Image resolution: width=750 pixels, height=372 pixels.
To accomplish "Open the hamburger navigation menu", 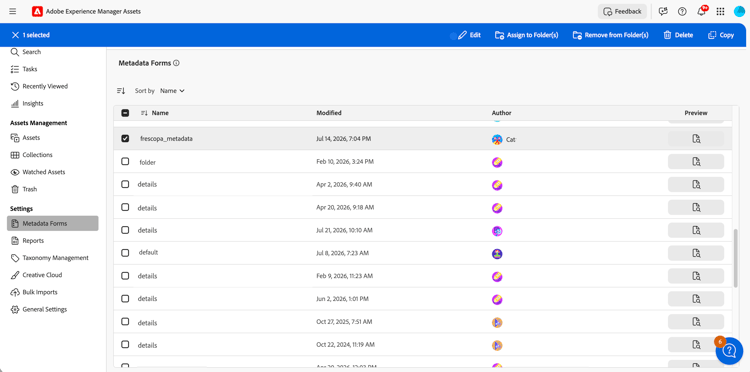I will tap(12, 11).
